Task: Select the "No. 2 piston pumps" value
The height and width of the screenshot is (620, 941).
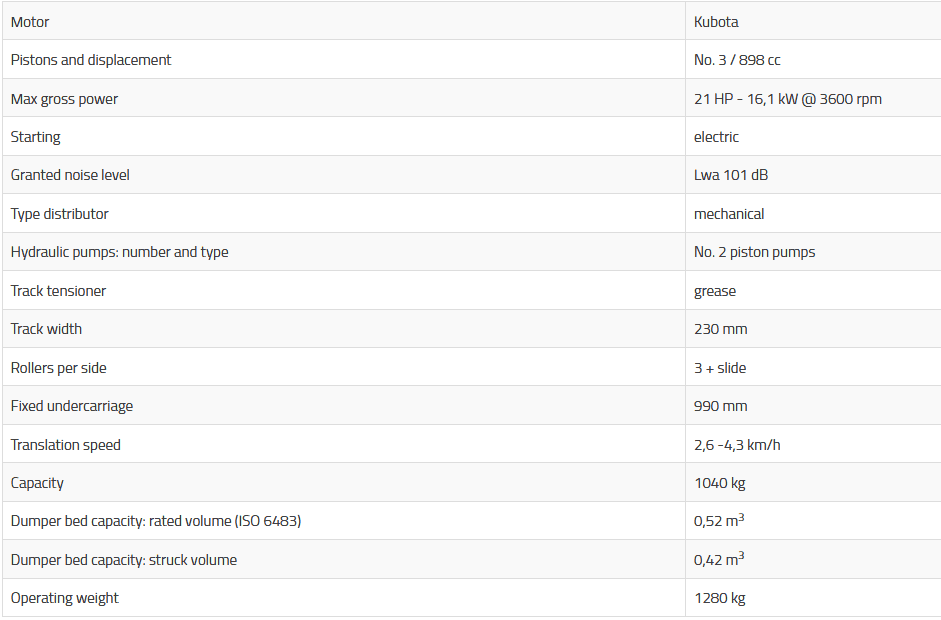Action: pos(754,252)
